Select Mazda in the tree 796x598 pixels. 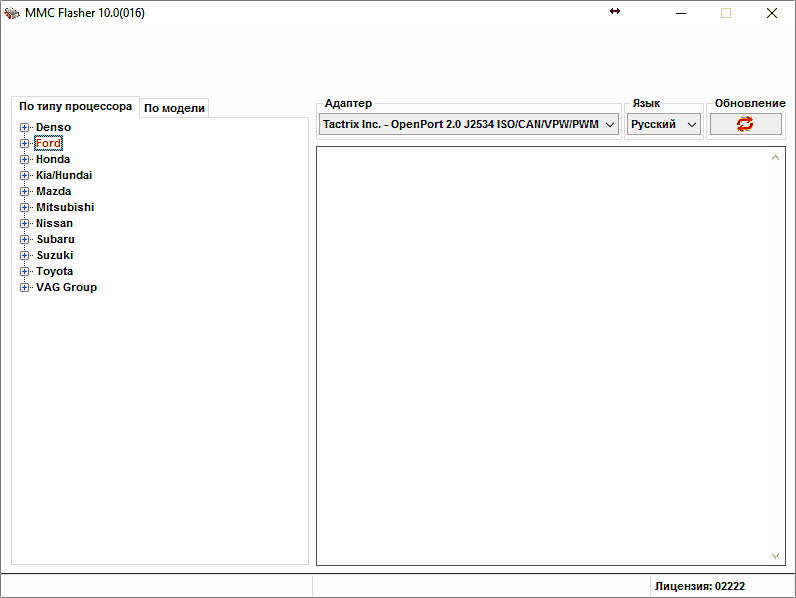click(53, 191)
